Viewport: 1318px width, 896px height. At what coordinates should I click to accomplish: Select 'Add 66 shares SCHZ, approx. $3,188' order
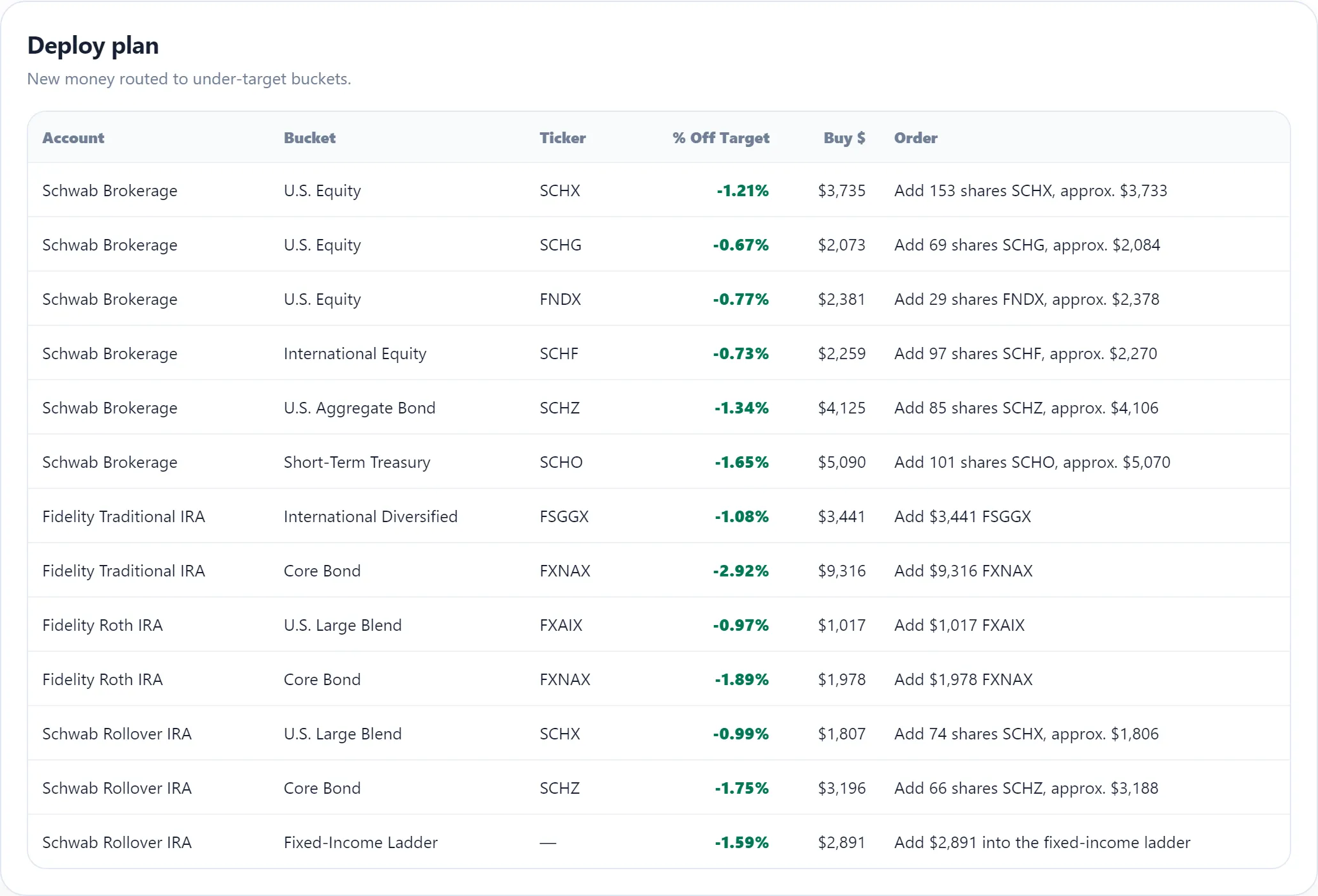(x=1026, y=788)
